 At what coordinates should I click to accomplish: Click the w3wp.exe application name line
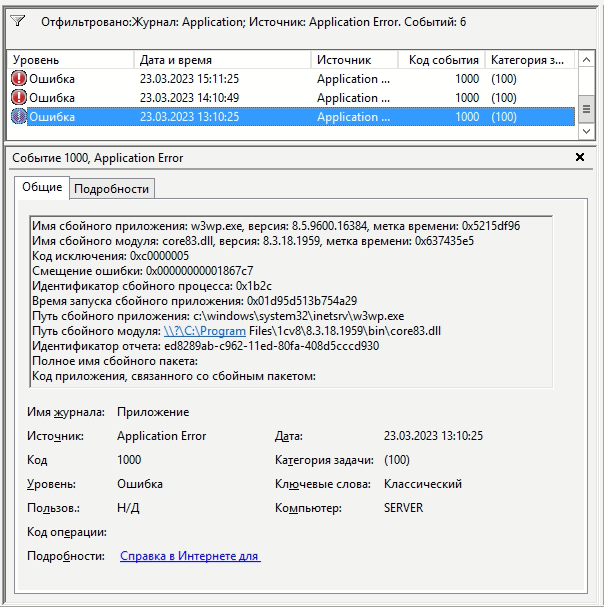pyautogui.click(x=276, y=226)
